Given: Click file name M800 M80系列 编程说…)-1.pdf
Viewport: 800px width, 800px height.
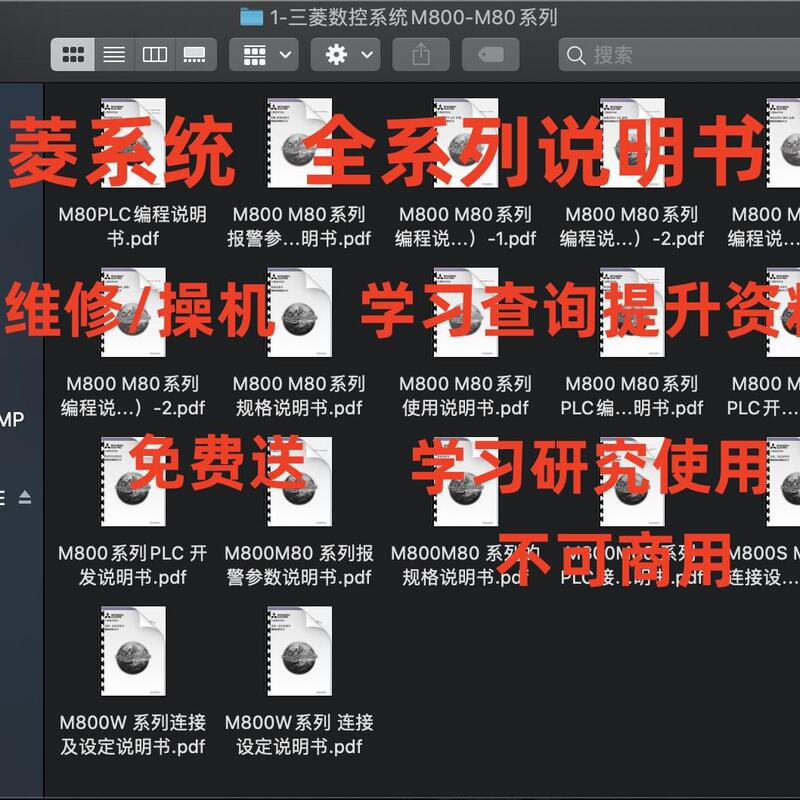Looking at the screenshot, I should 465,226.
